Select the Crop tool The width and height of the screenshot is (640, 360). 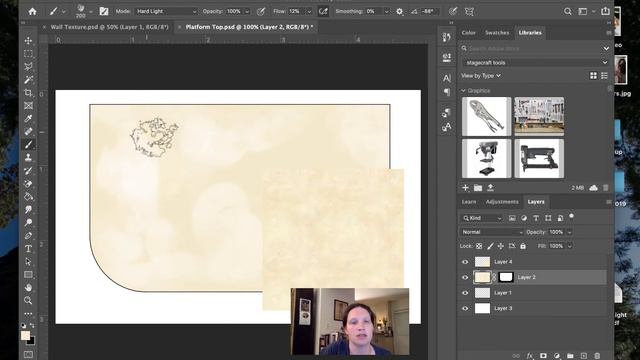(28, 93)
